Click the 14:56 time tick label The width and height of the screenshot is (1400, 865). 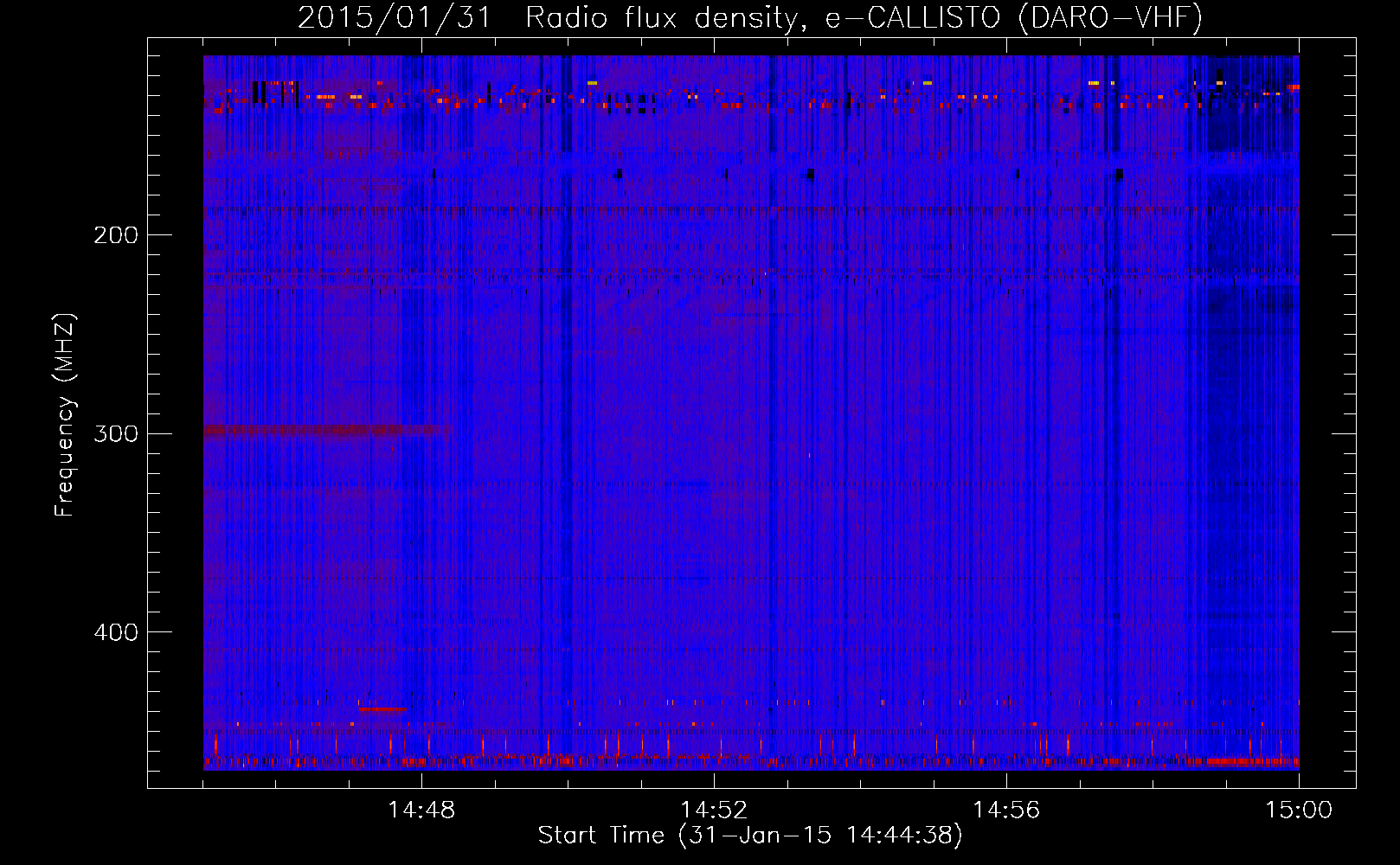[1006, 811]
